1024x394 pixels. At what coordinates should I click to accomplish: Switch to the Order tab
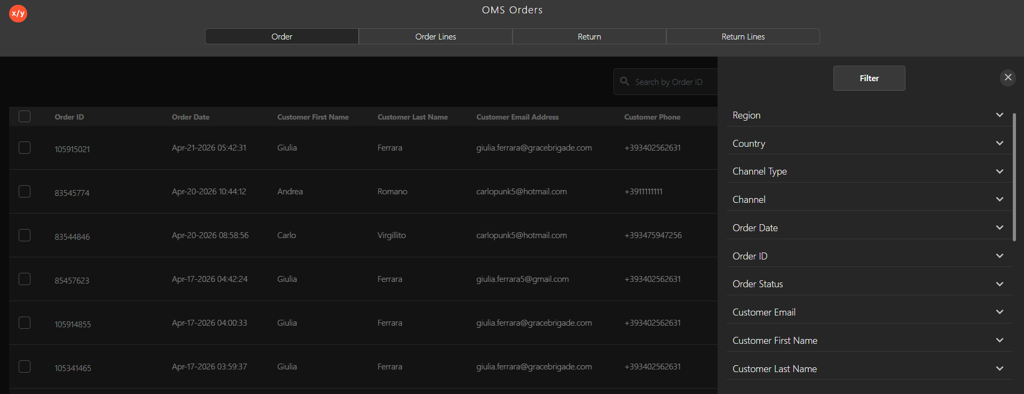(281, 37)
